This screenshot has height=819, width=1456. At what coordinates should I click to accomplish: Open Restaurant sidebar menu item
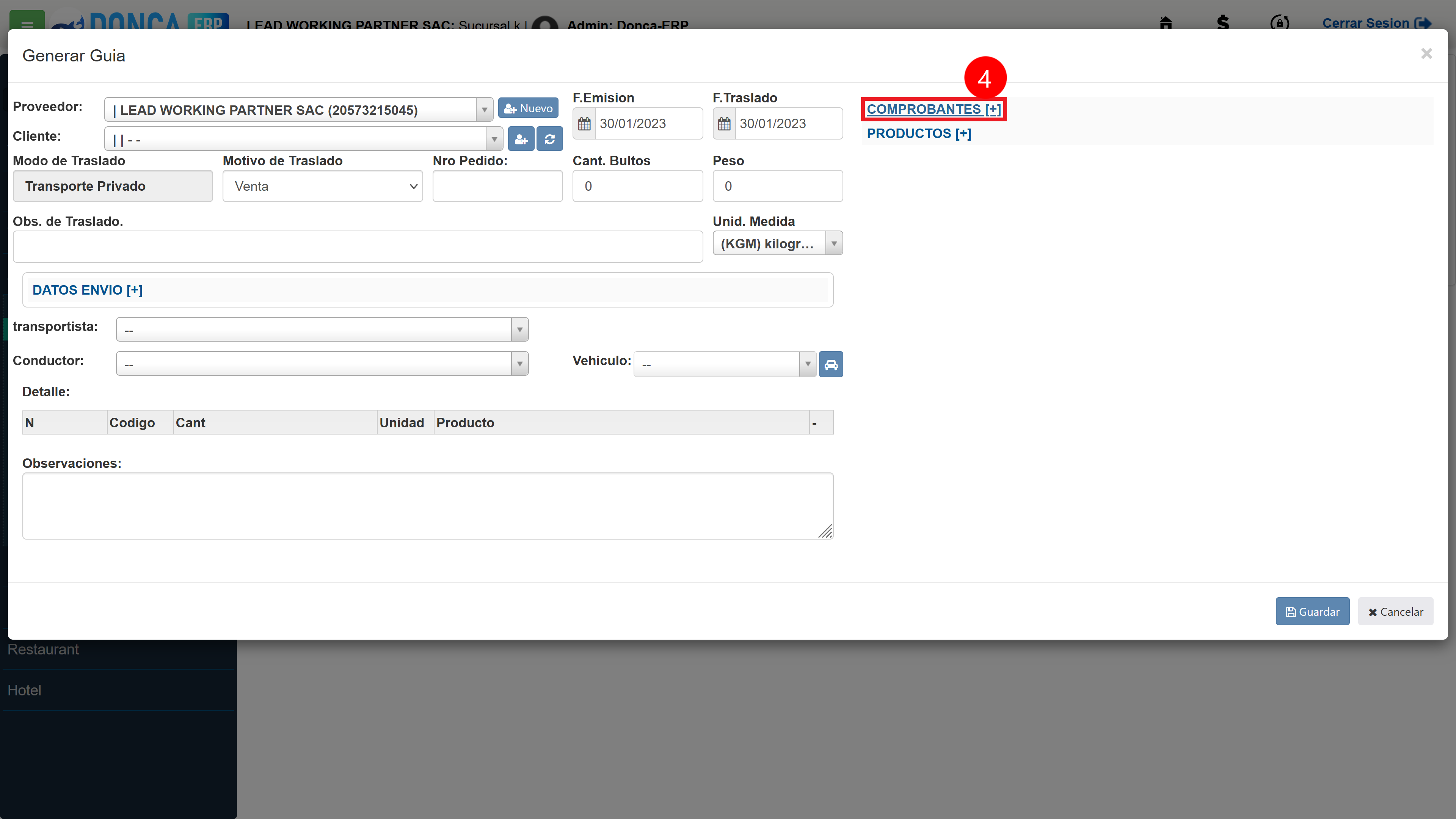(43, 650)
